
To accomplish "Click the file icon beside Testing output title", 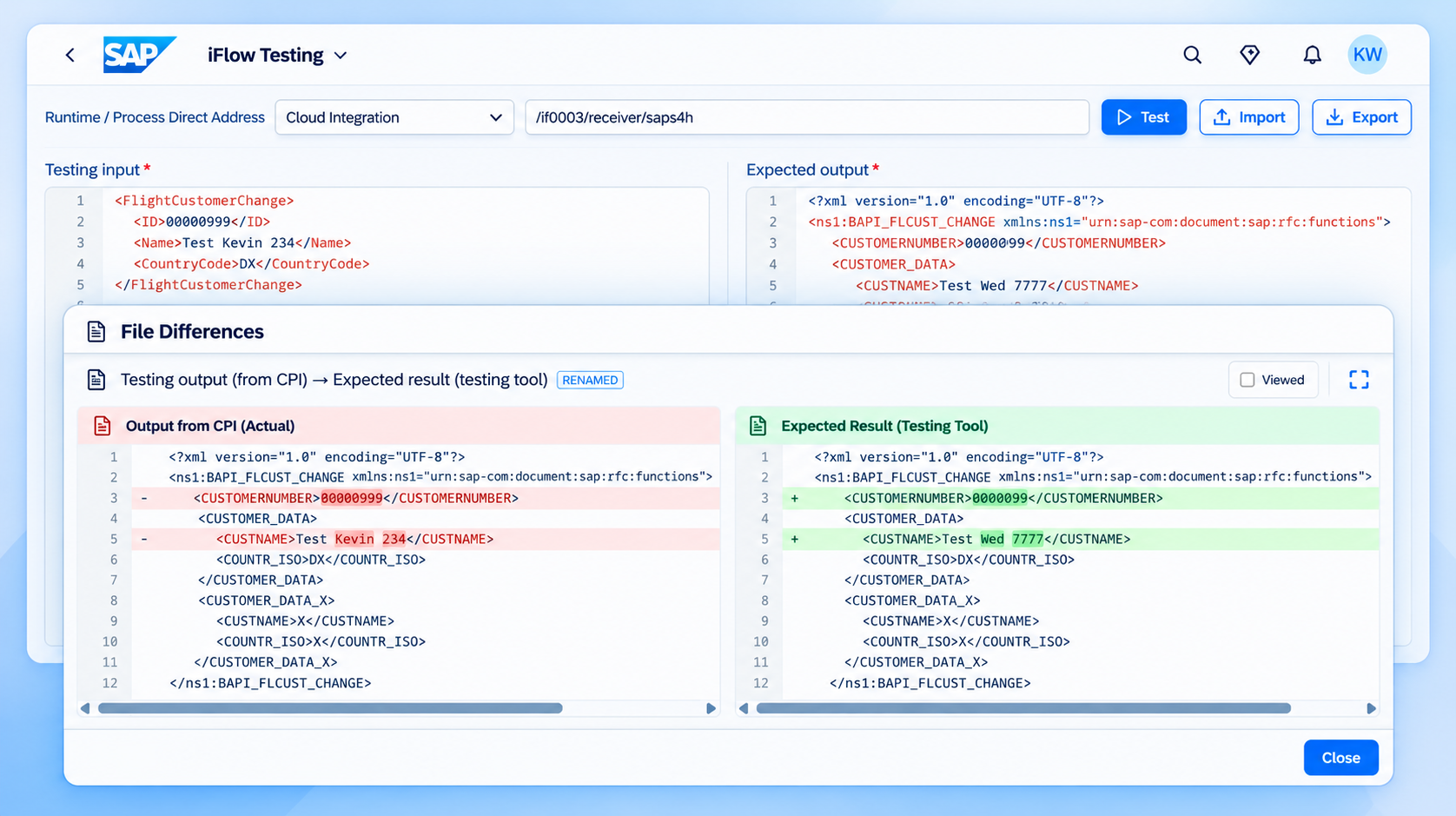I will point(96,380).
